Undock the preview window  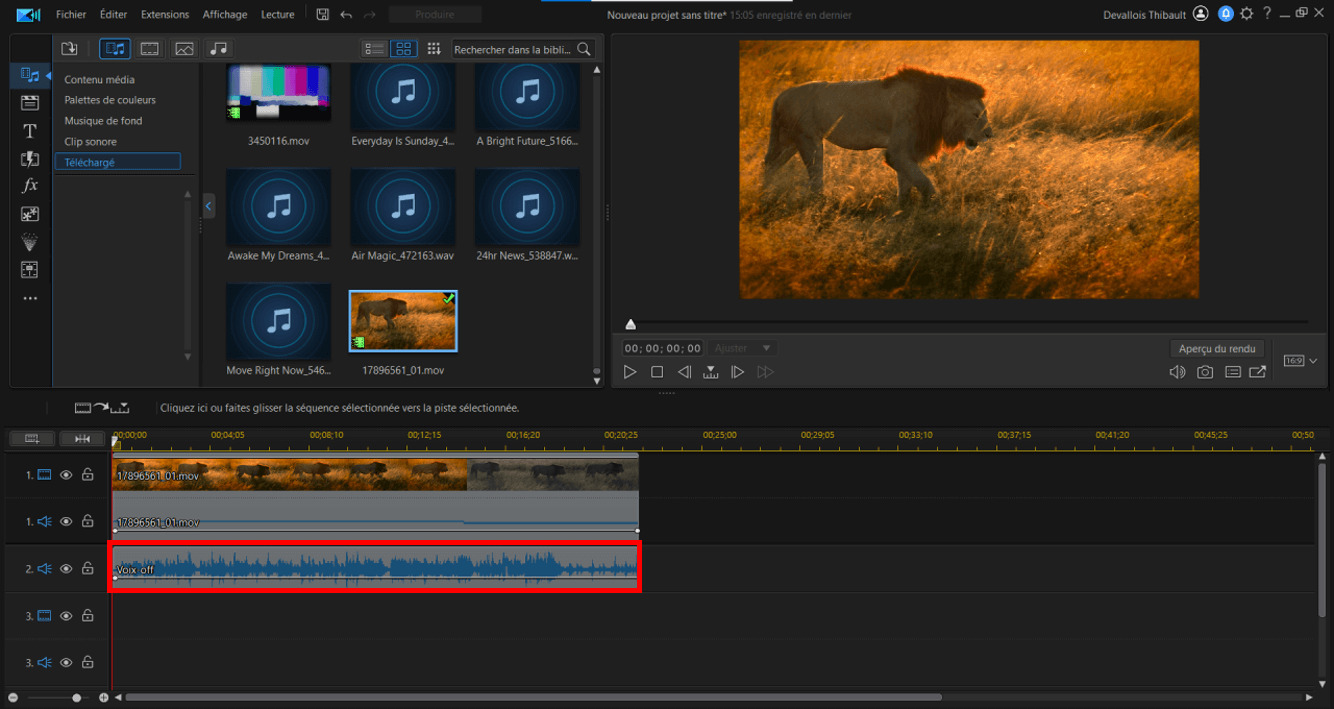1258,372
